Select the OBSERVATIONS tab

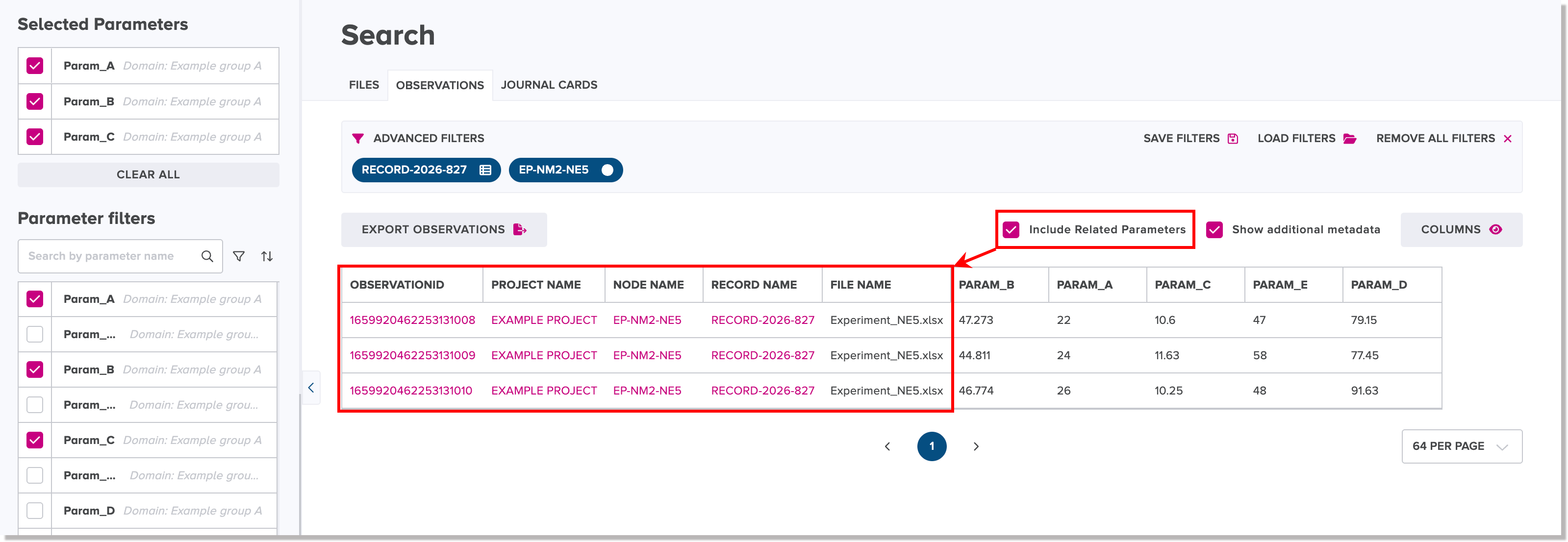[x=439, y=85]
